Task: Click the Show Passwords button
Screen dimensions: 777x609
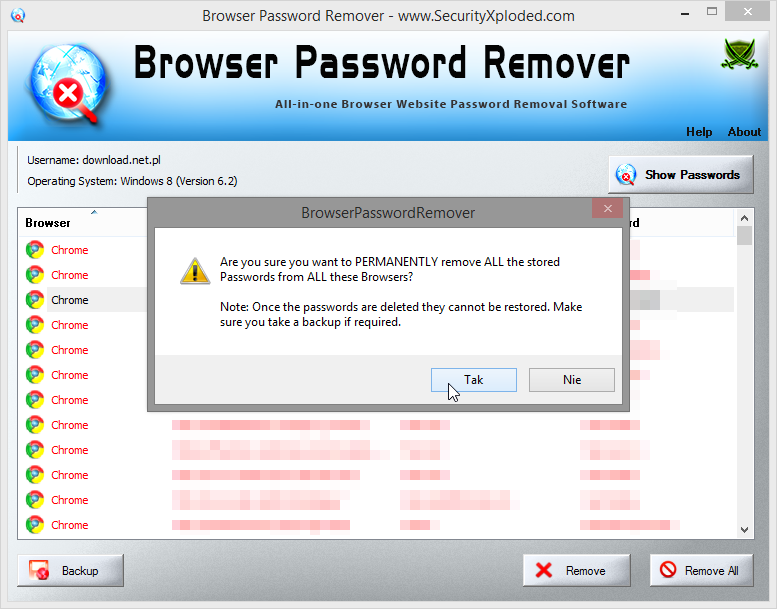Action: [x=680, y=174]
